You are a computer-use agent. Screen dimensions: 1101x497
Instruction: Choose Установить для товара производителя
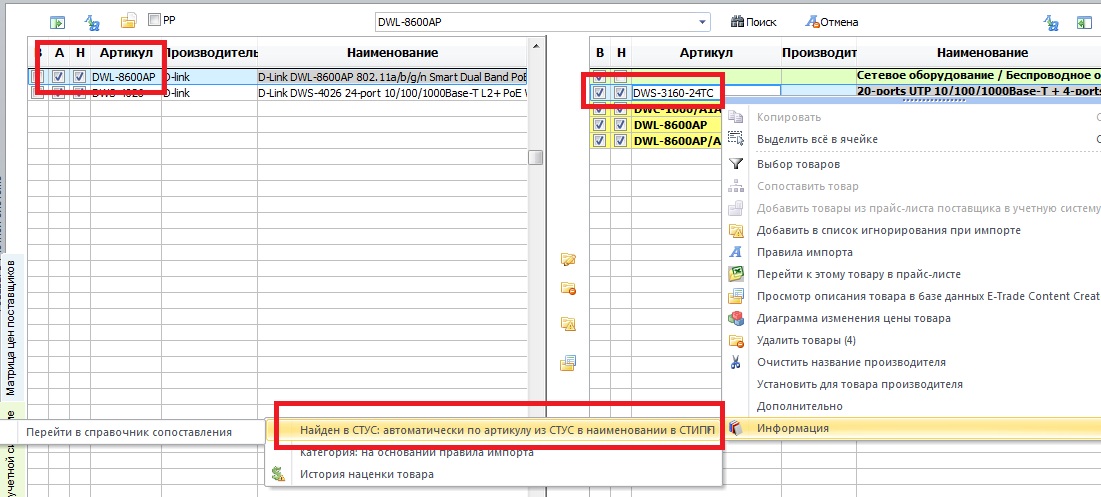(911, 385)
